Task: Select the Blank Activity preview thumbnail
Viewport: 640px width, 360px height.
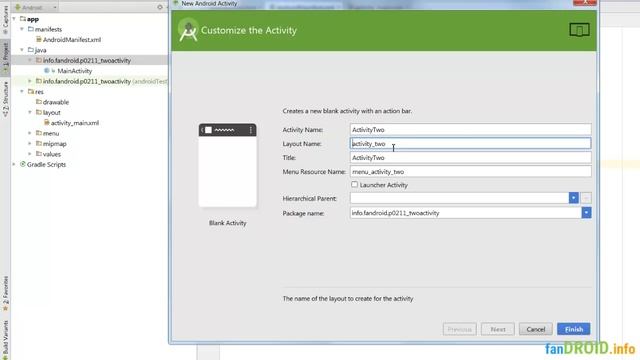Action: [227, 165]
